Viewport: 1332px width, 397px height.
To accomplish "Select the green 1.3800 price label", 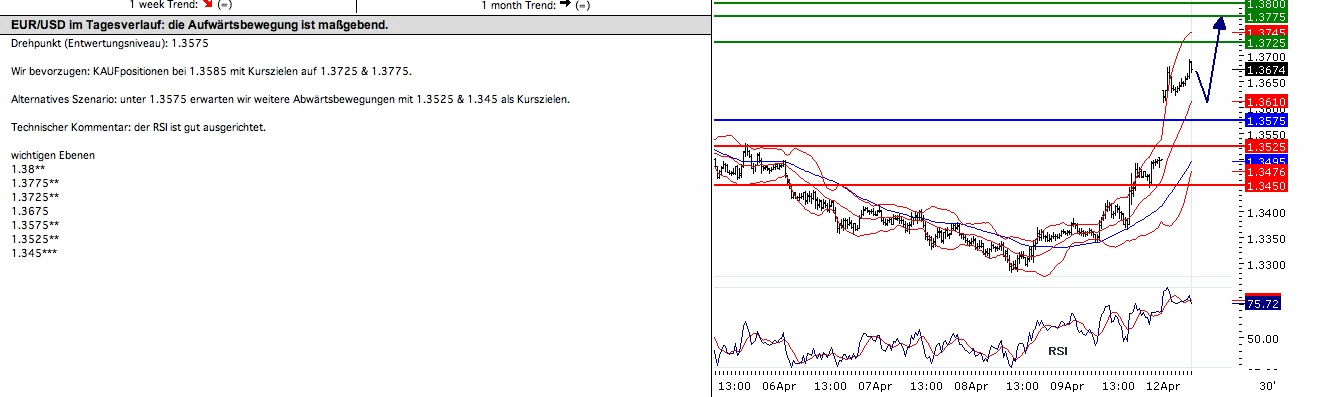I will coord(1267,4).
